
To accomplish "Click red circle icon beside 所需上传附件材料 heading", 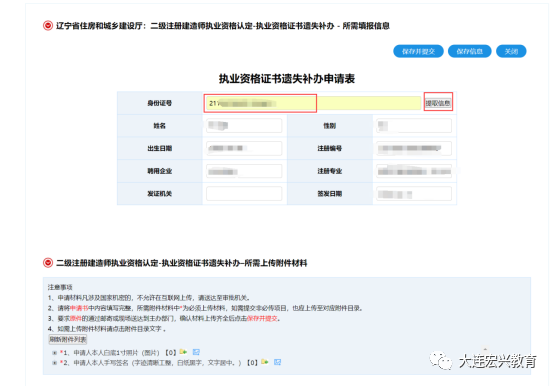I will (x=48, y=263).
